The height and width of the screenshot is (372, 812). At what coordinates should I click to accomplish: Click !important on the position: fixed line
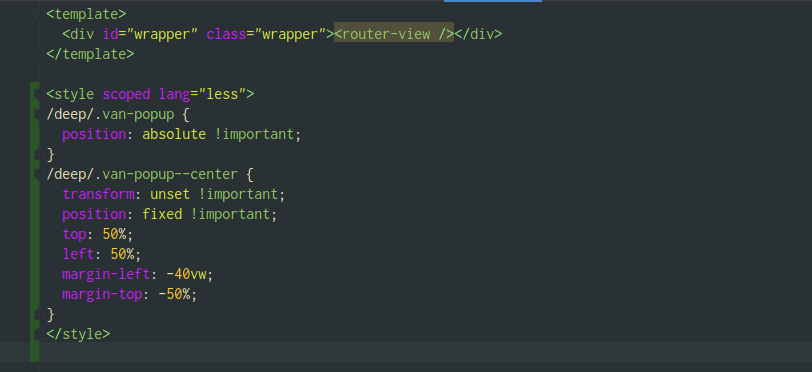click(x=230, y=214)
